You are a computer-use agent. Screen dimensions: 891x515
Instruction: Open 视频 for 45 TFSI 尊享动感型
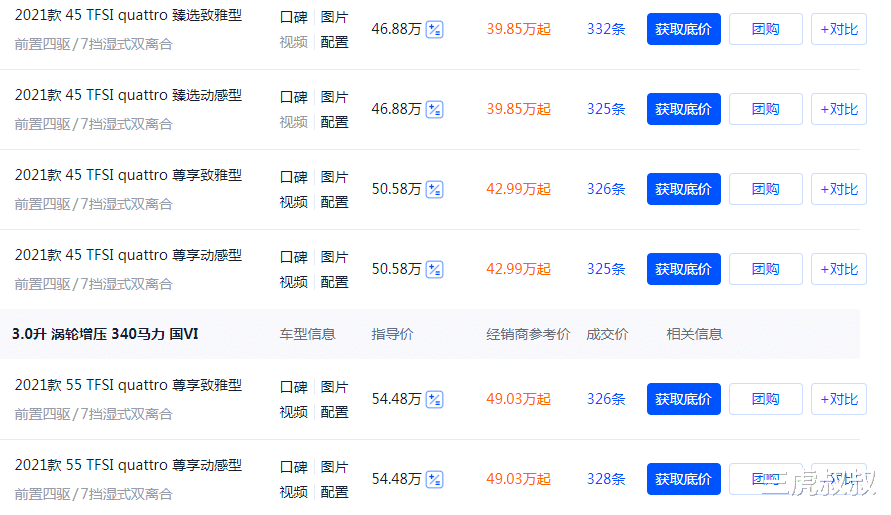pyautogui.click(x=294, y=283)
